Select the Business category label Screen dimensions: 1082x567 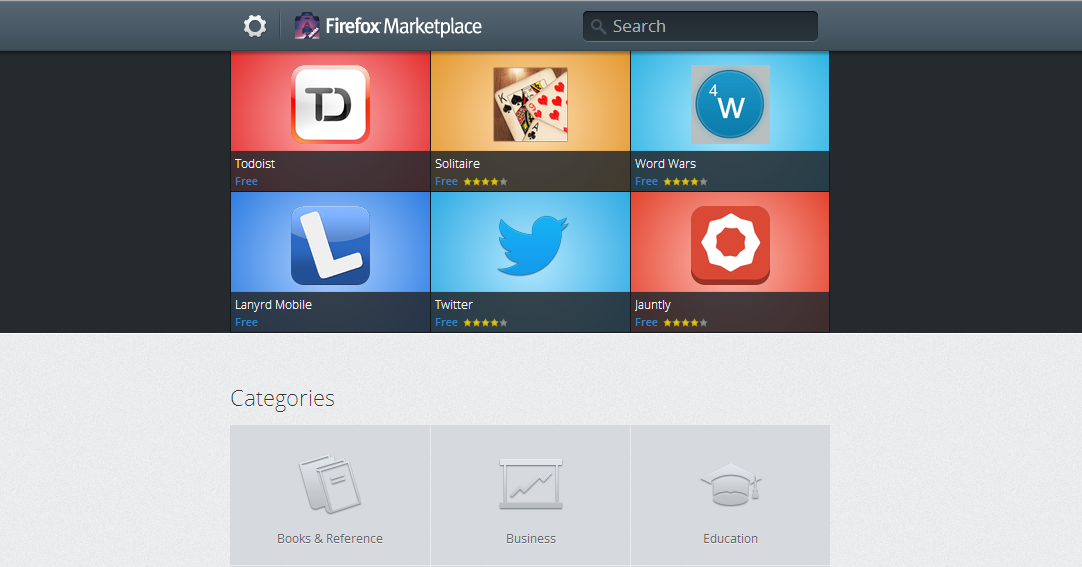(x=531, y=539)
